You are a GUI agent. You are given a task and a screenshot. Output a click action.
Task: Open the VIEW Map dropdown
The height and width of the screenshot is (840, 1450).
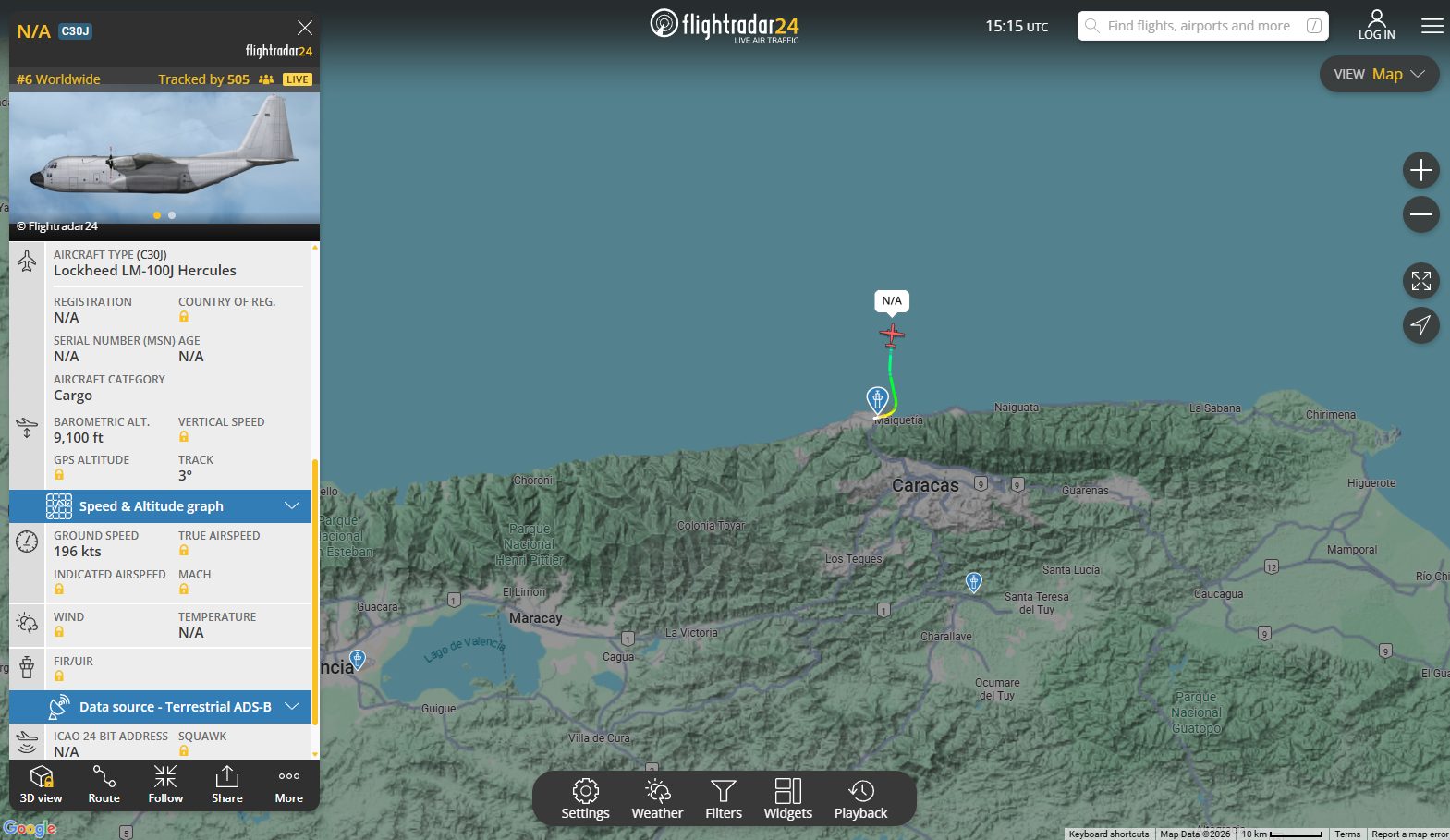[1379, 74]
